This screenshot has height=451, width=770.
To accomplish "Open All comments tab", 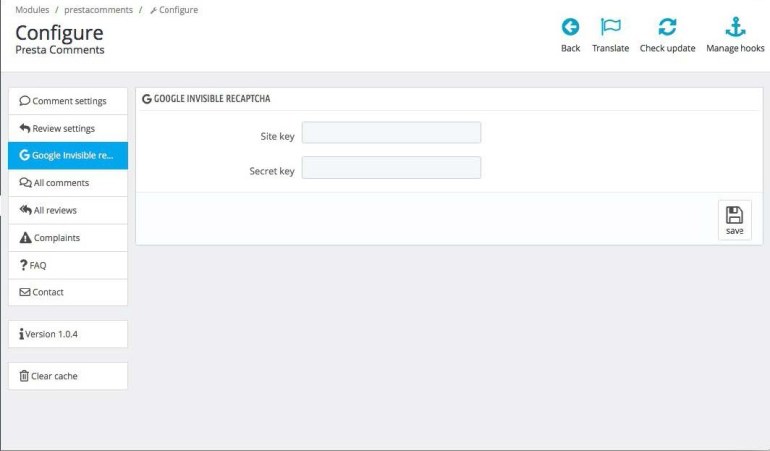I will [68, 183].
